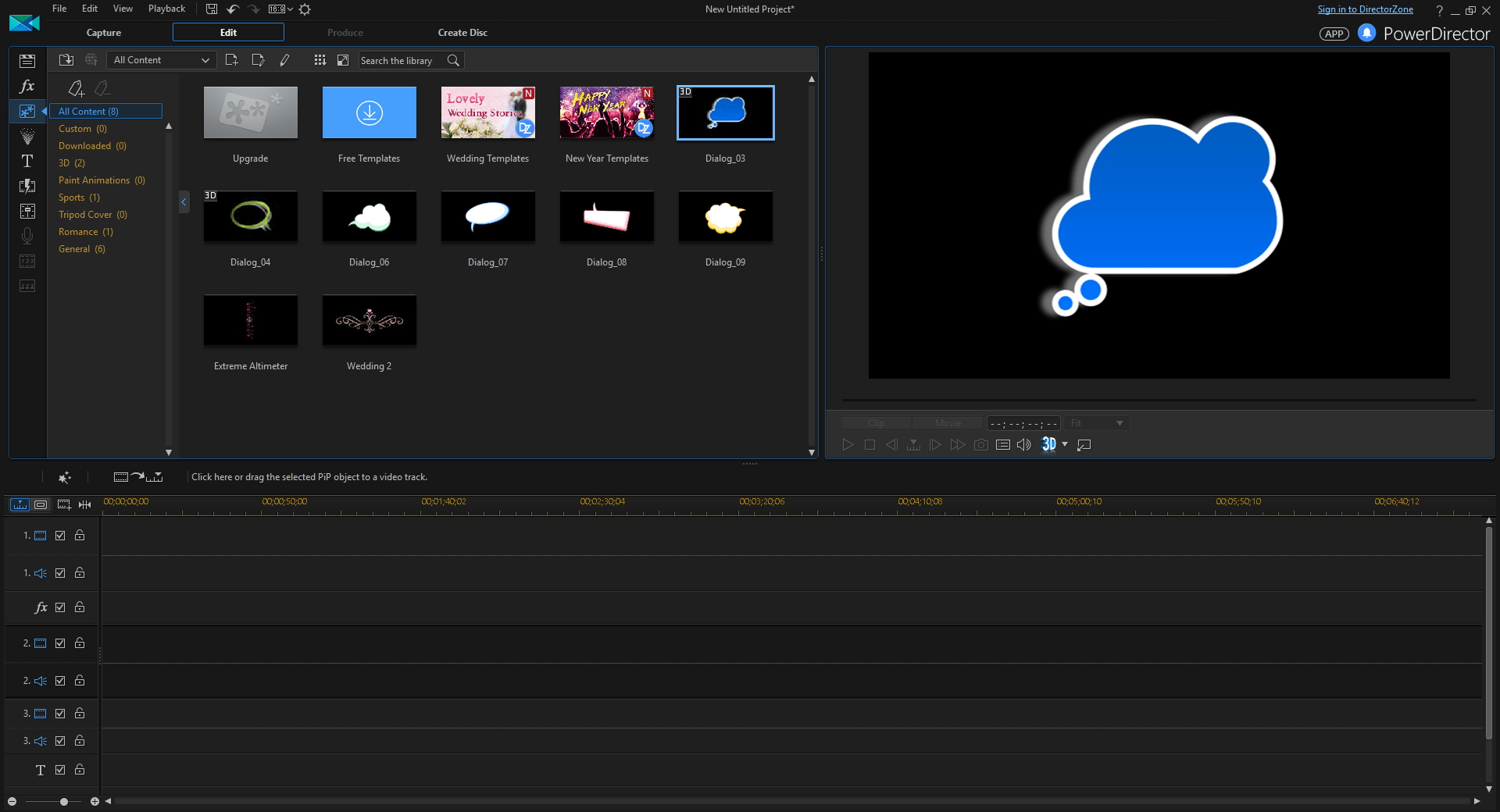Lock video track 3
Viewport: 1500px width, 812px height.
(80, 713)
